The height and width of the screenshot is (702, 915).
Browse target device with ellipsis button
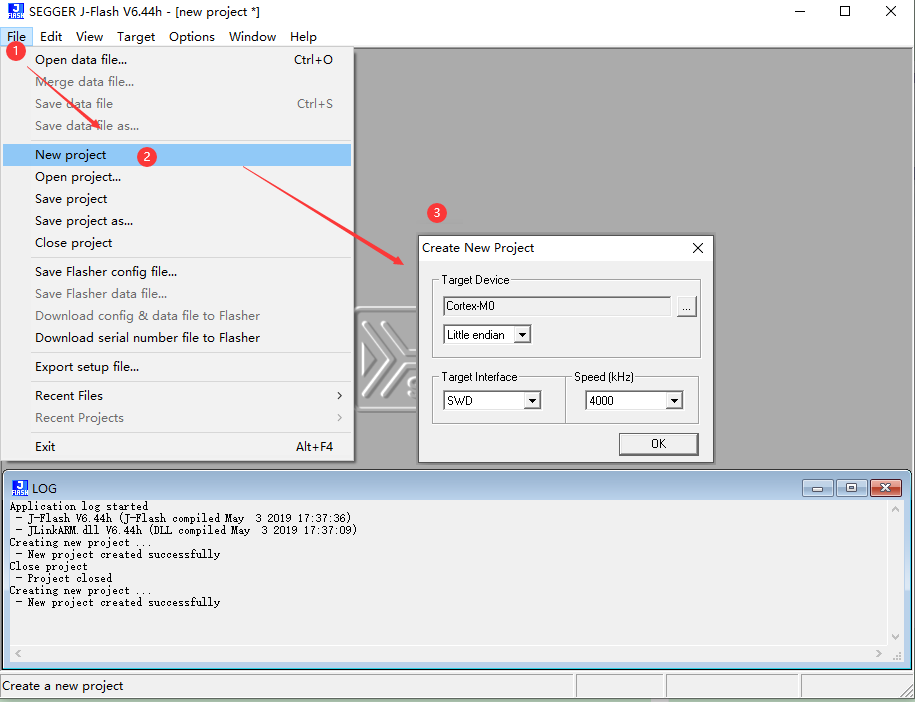[x=687, y=306]
